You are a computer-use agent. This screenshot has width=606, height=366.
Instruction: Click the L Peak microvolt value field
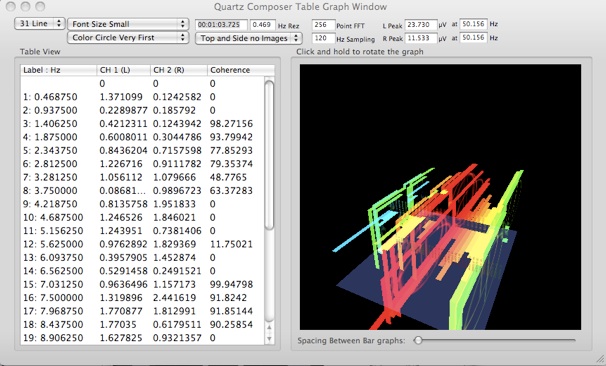421,25
